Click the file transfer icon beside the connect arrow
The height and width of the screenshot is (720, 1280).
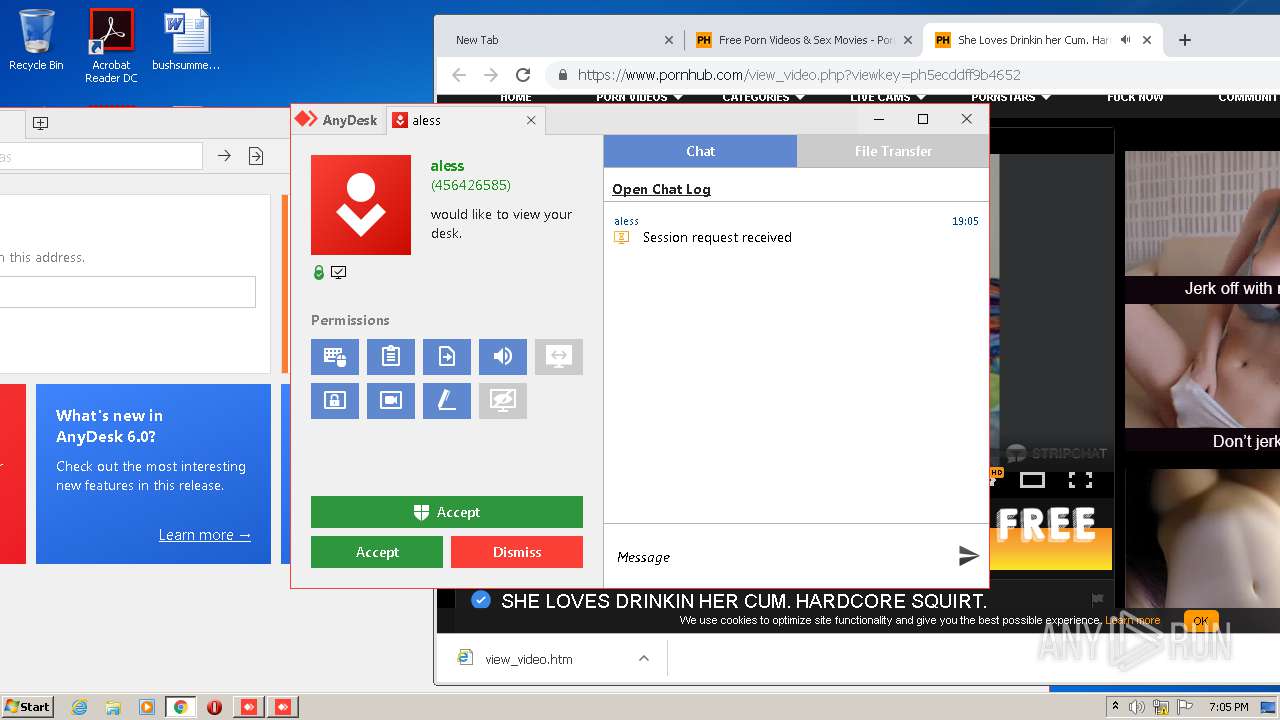(256, 156)
